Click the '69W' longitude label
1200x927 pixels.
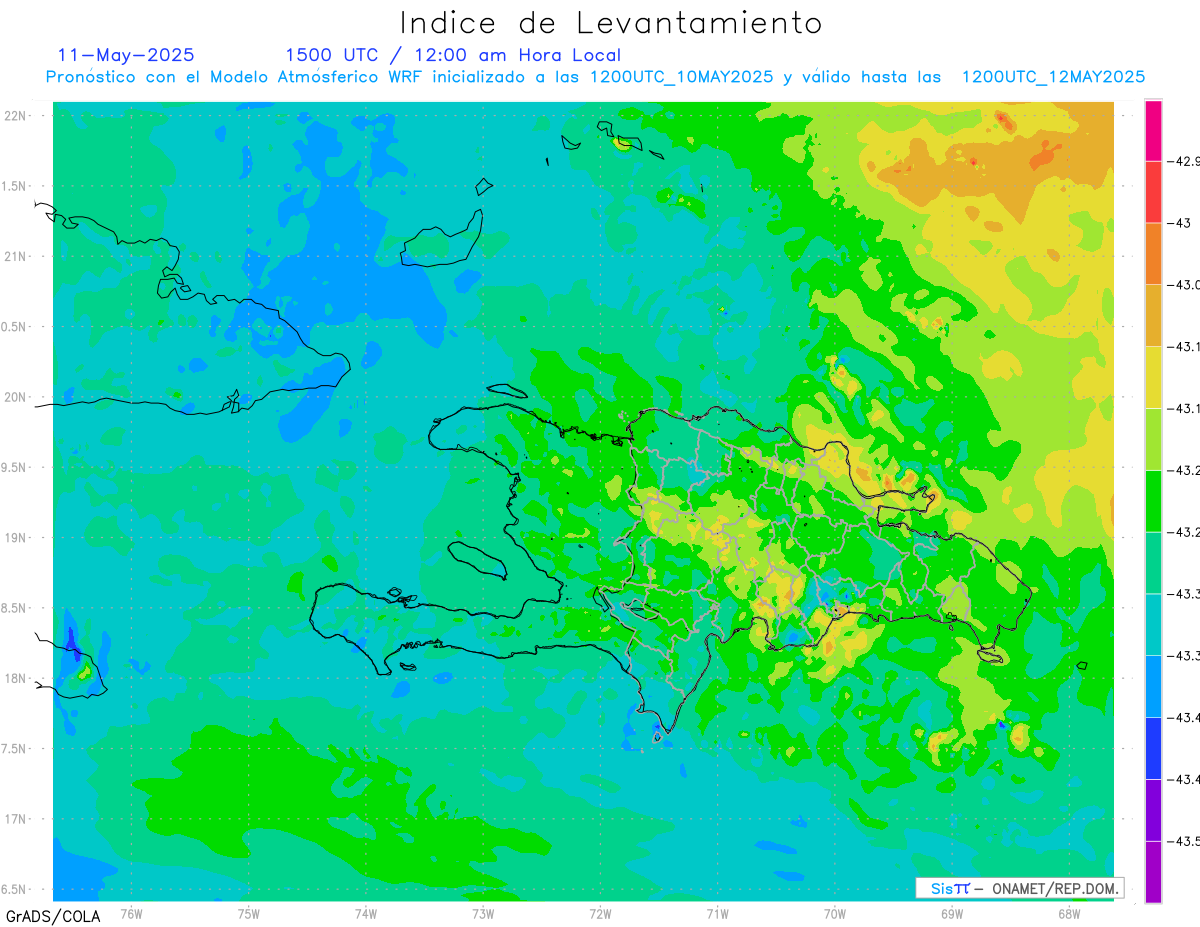click(x=951, y=912)
